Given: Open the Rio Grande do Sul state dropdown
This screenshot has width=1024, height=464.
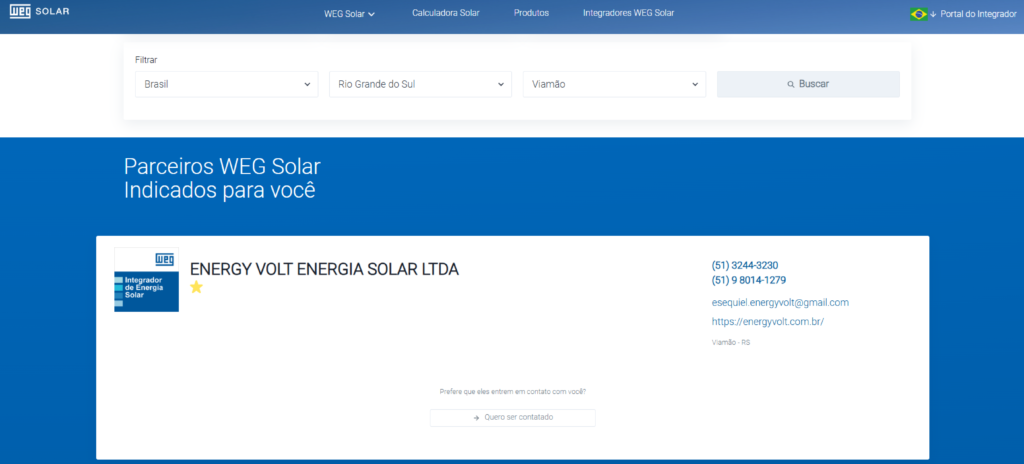Looking at the screenshot, I should (x=420, y=84).
